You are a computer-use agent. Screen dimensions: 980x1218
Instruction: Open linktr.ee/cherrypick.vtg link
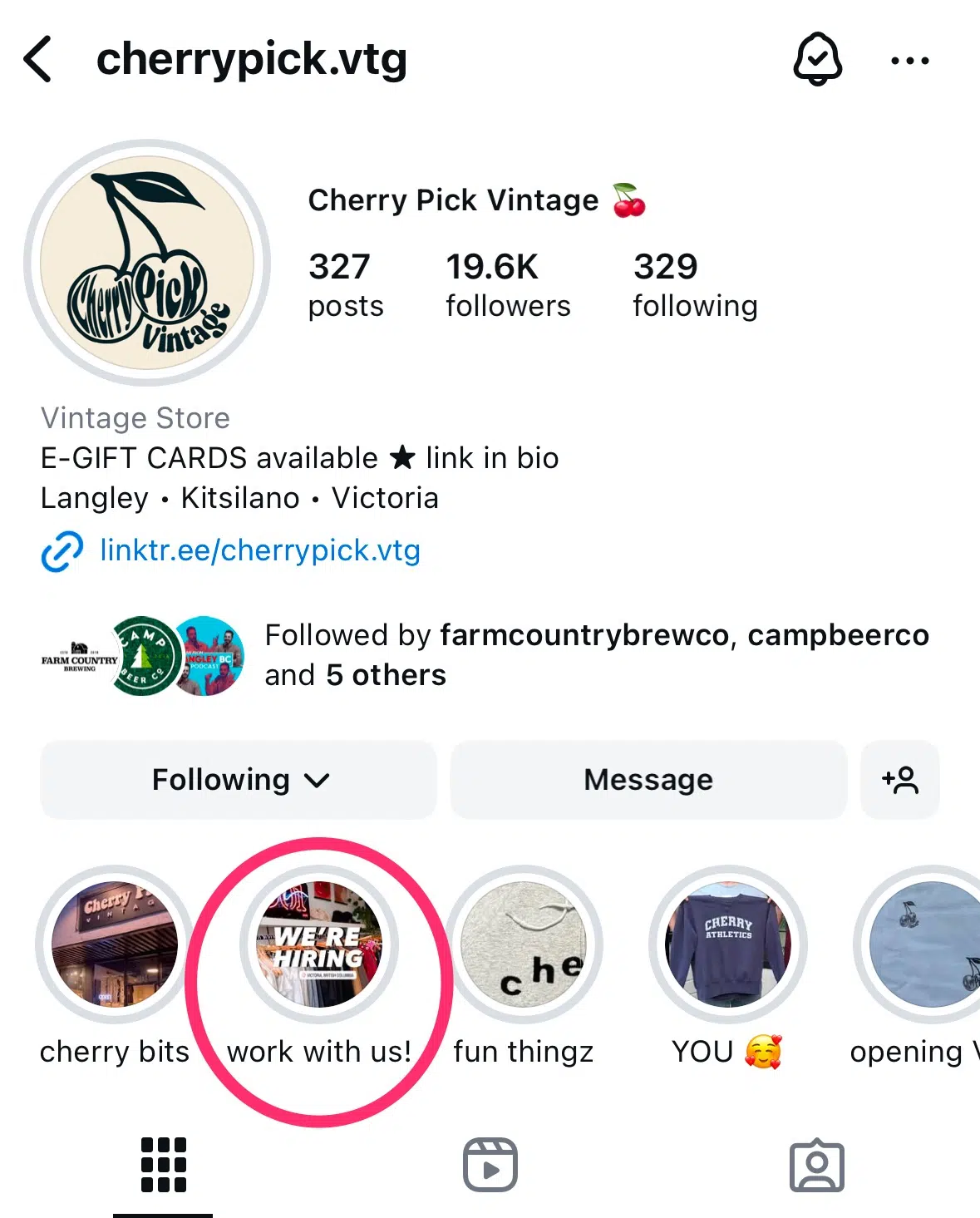click(x=259, y=550)
